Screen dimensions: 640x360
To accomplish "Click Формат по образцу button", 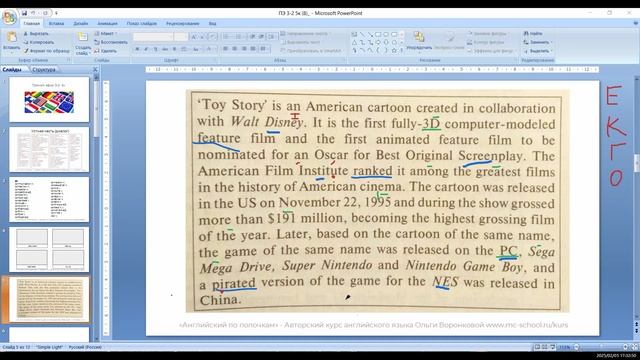I will (x=46, y=51).
